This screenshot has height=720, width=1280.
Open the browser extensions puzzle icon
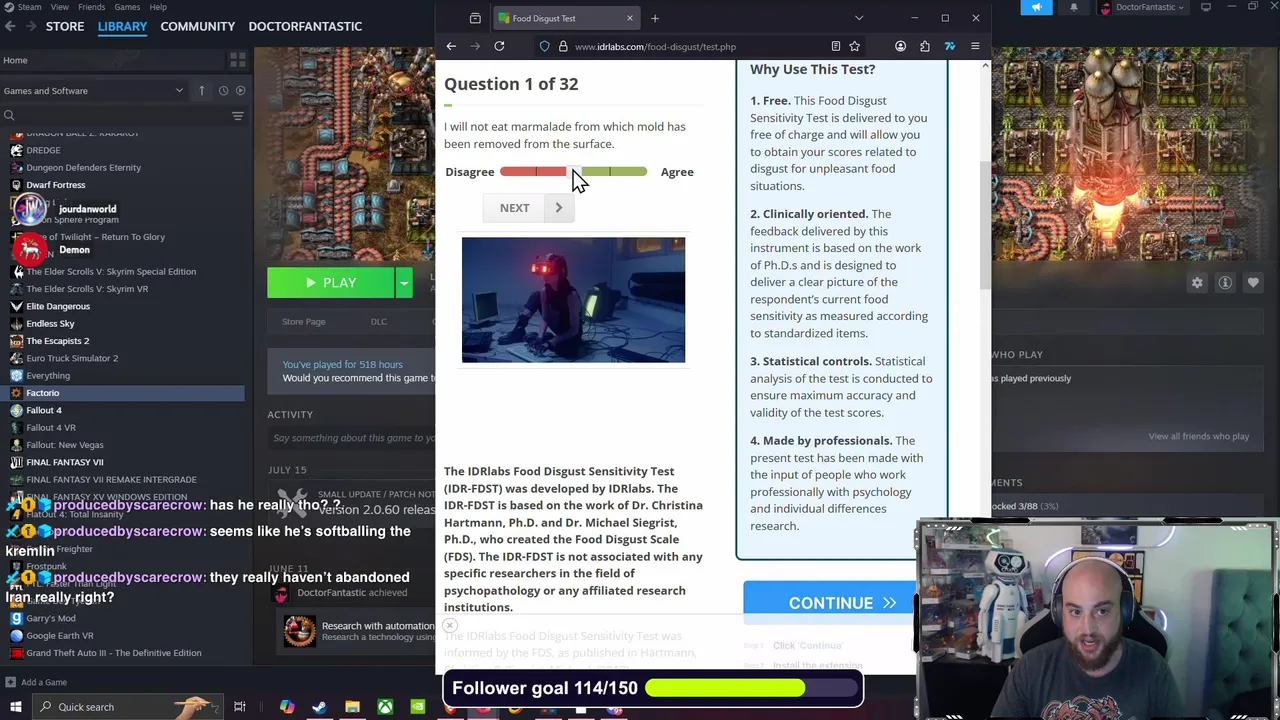[x=925, y=46]
